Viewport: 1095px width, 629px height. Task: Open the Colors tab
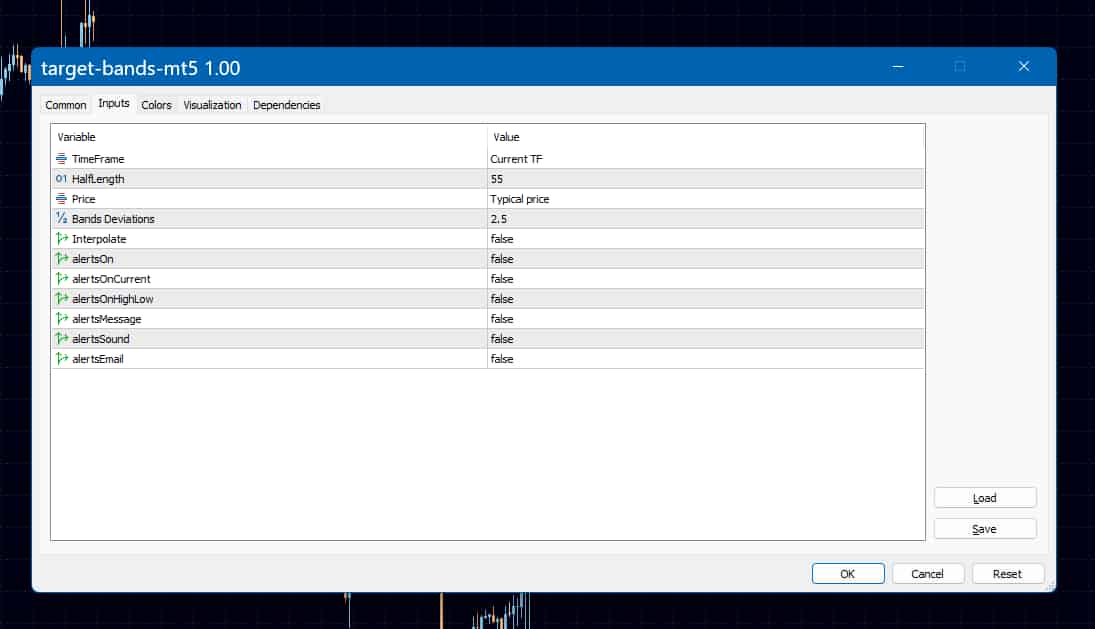pyautogui.click(x=156, y=105)
